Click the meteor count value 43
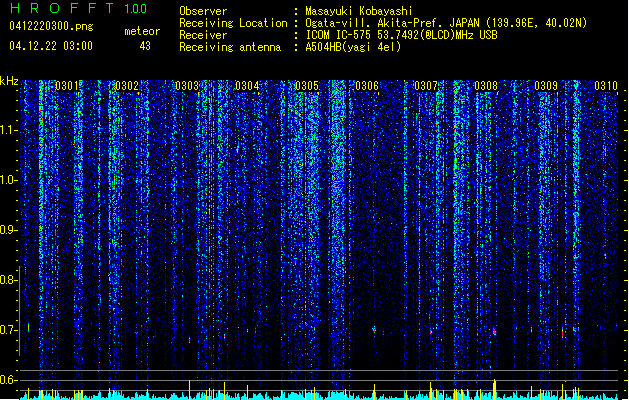 [x=145, y=46]
